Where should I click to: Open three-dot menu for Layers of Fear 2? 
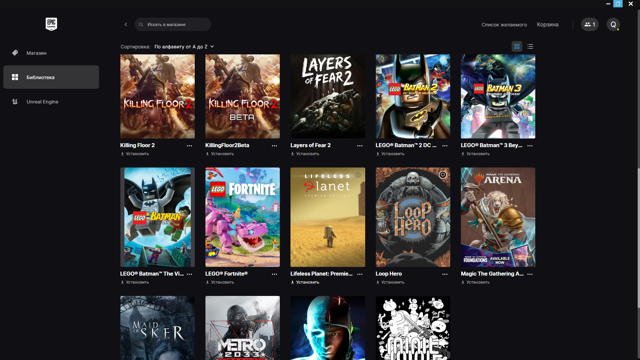tap(360, 146)
